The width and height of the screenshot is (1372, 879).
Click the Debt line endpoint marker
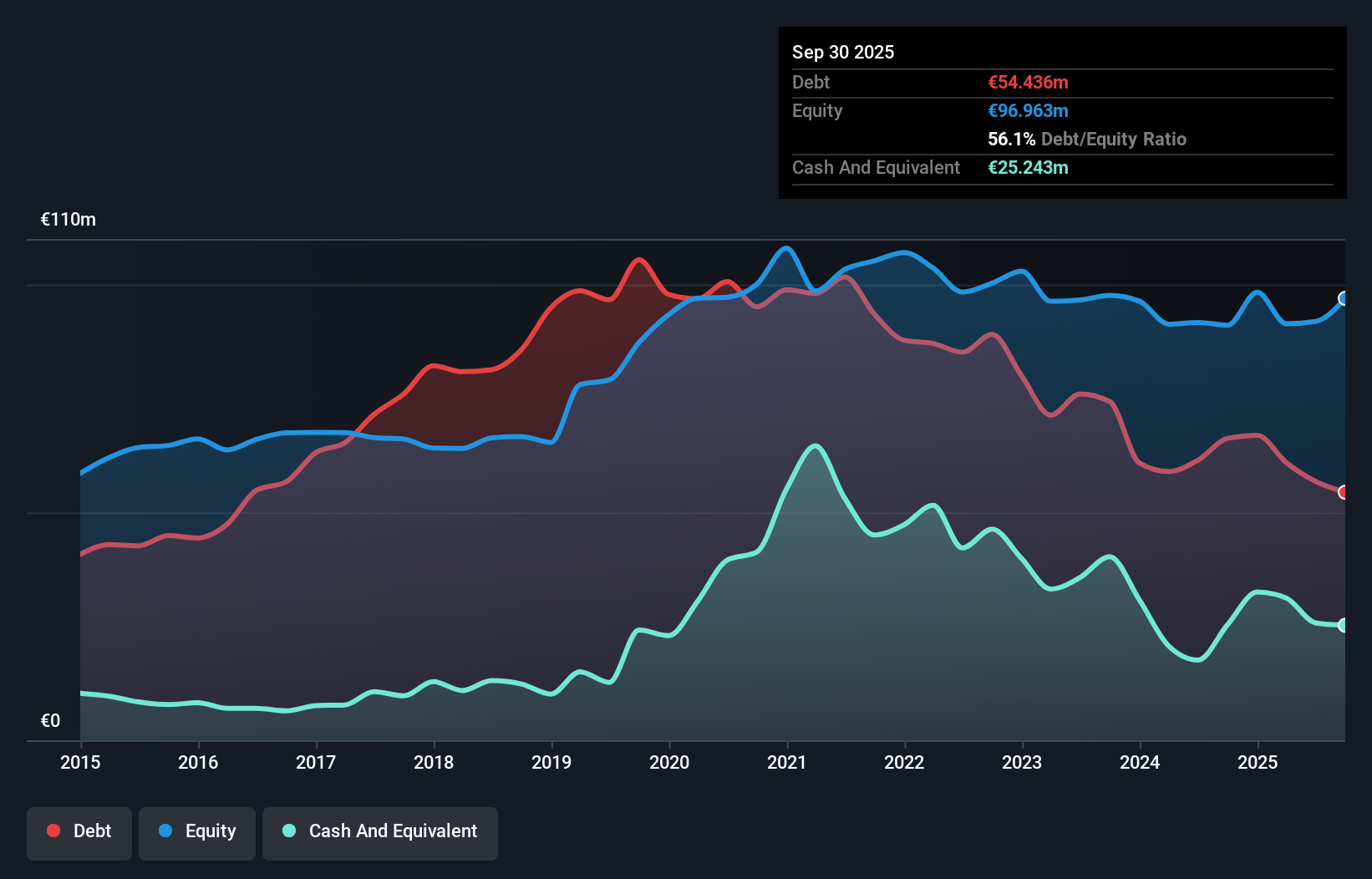[x=1344, y=492]
